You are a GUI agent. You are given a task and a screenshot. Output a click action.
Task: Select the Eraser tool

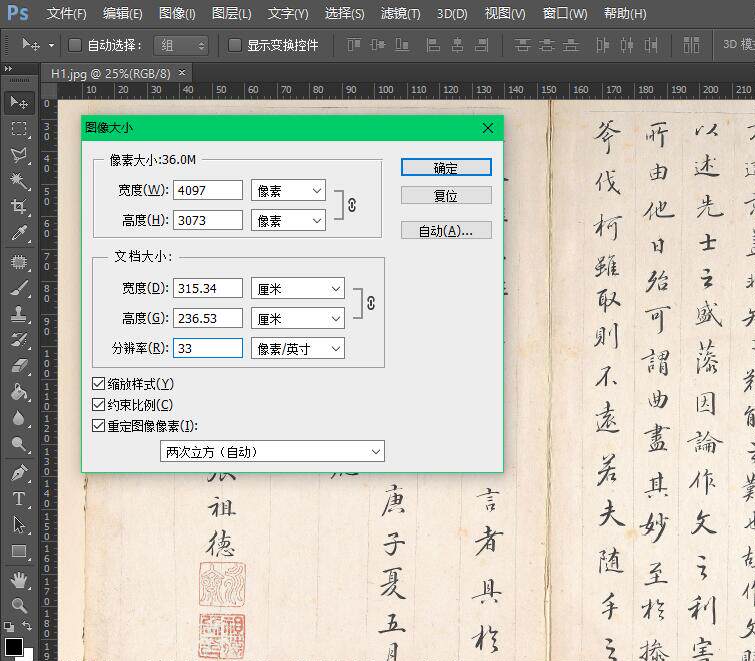tap(19, 366)
